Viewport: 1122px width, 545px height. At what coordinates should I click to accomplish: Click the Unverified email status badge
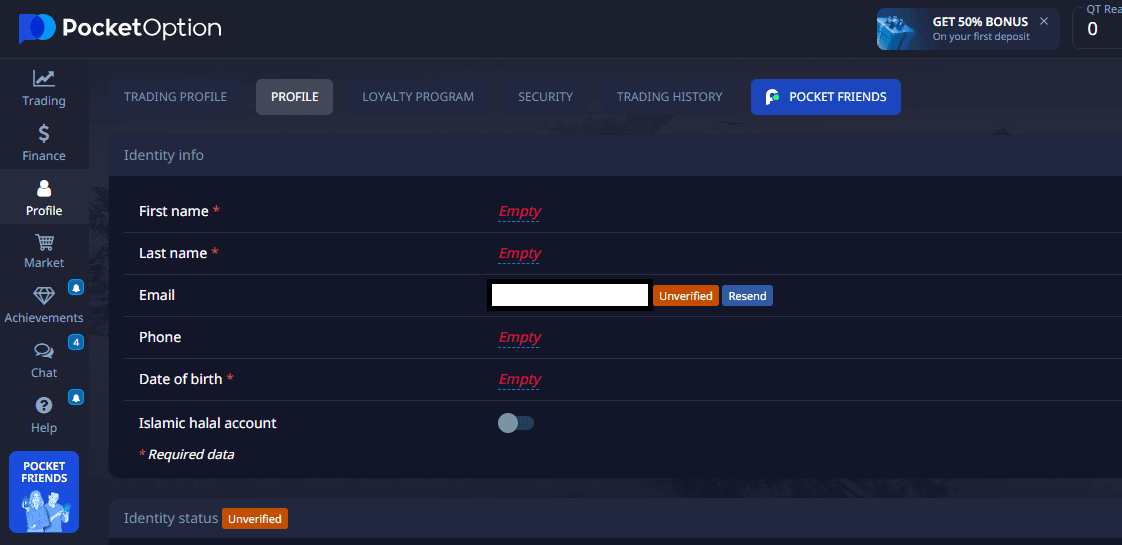pyautogui.click(x=686, y=295)
